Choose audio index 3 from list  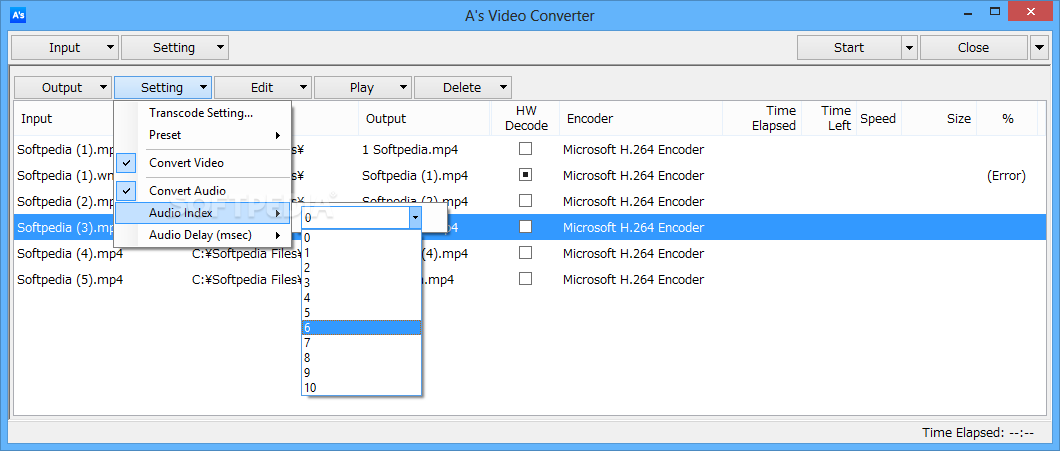click(362, 282)
